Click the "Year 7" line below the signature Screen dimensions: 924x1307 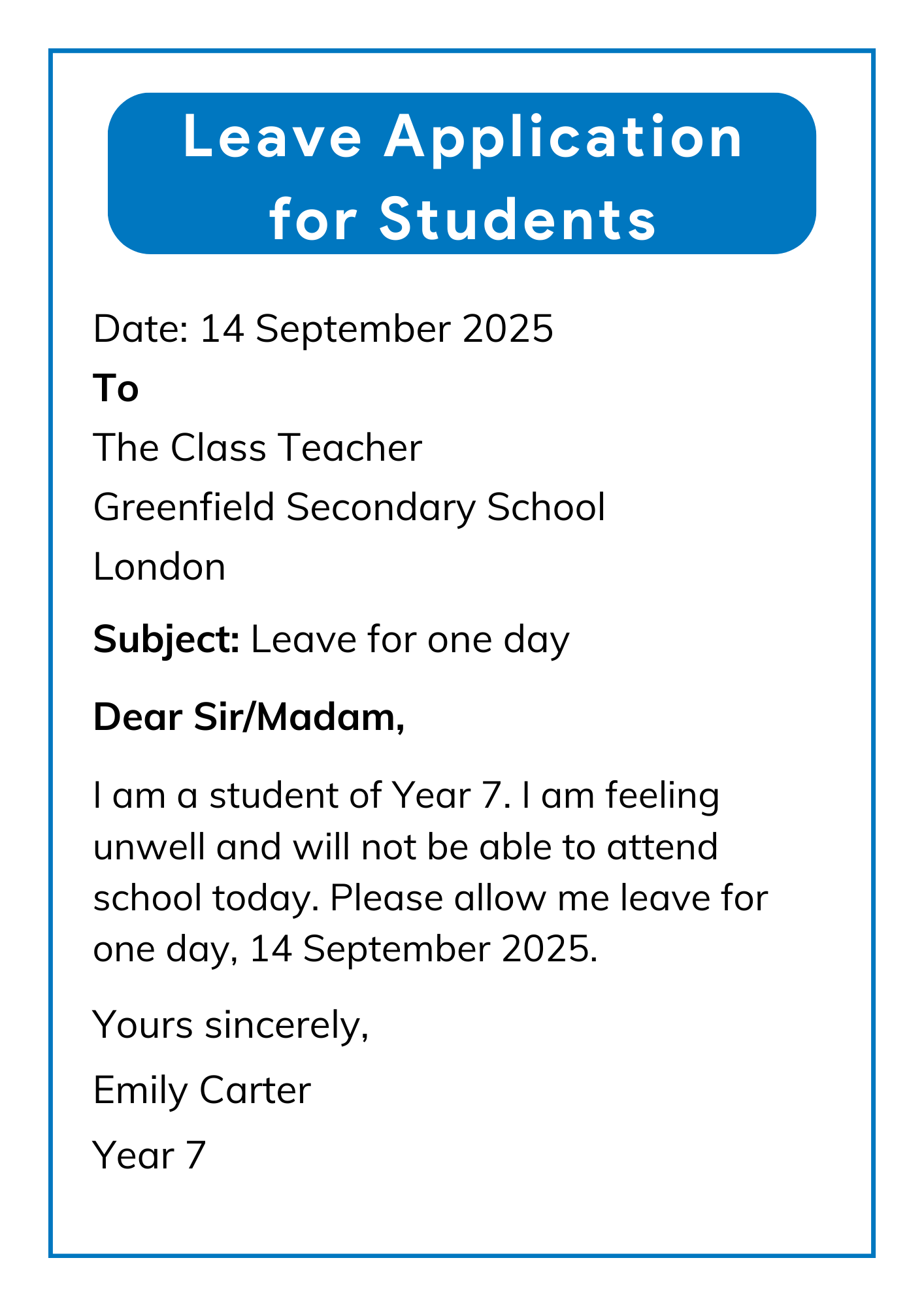coord(150,1155)
